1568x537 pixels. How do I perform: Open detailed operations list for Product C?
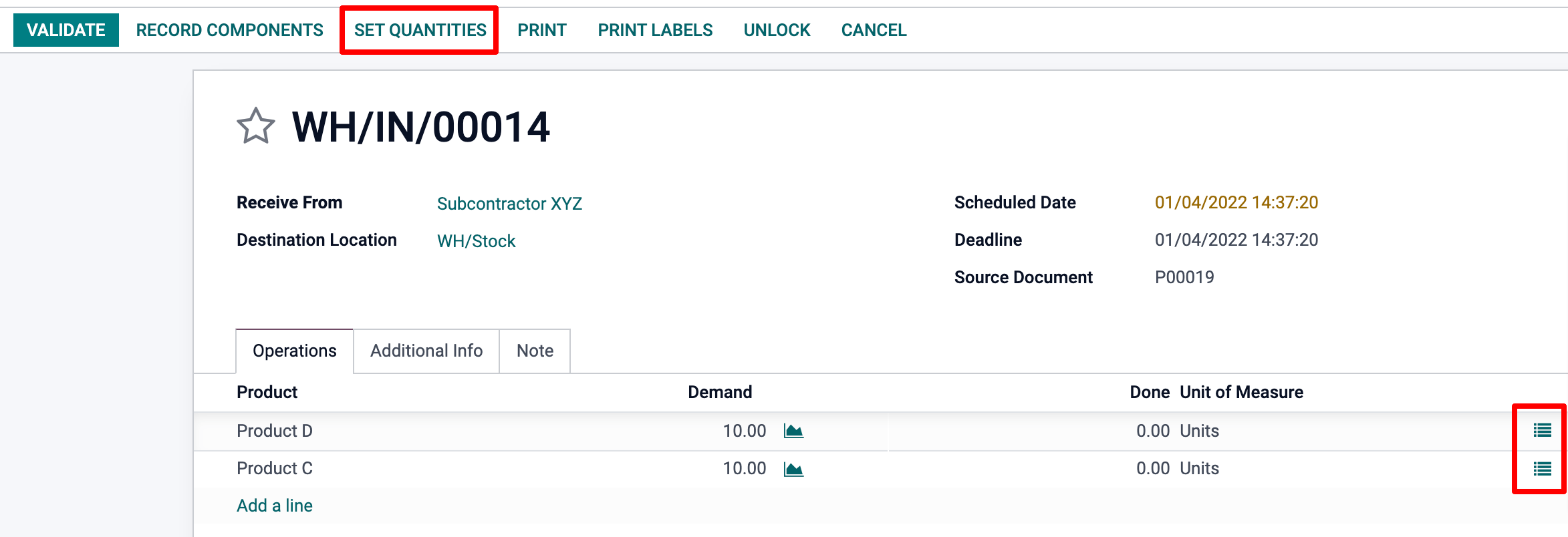click(1542, 469)
